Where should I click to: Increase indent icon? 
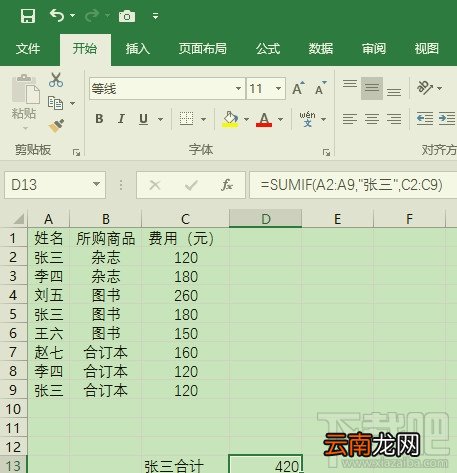click(447, 119)
